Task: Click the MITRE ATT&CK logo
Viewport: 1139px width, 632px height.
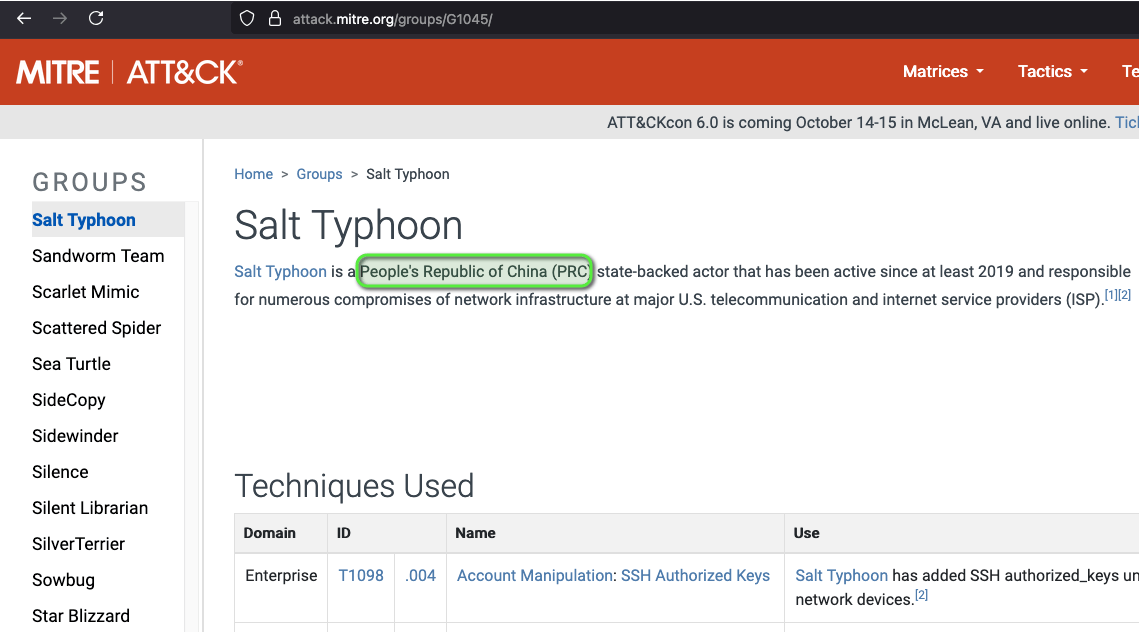Action: (129, 72)
